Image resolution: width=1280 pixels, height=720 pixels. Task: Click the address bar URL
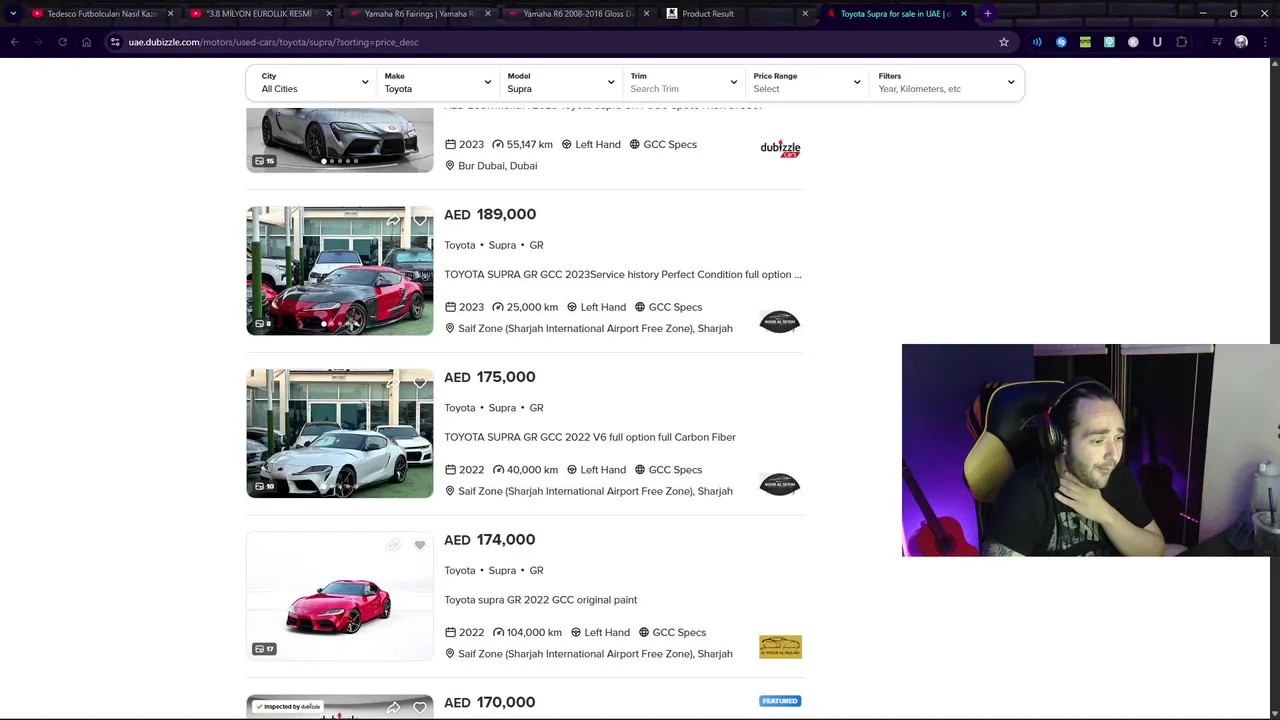(x=273, y=42)
